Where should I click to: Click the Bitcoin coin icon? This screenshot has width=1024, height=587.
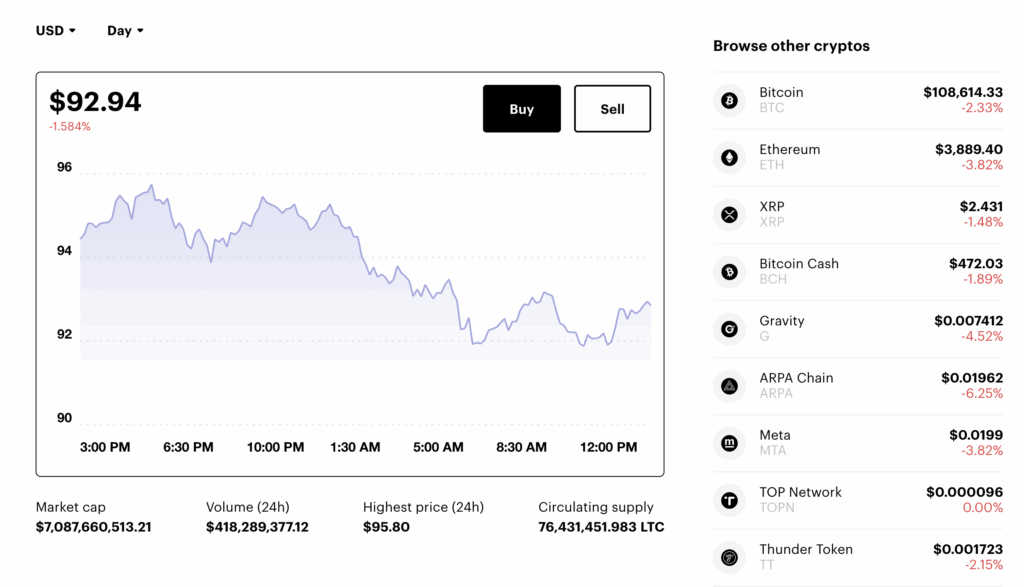pyautogui.click(x=729, y=100)
